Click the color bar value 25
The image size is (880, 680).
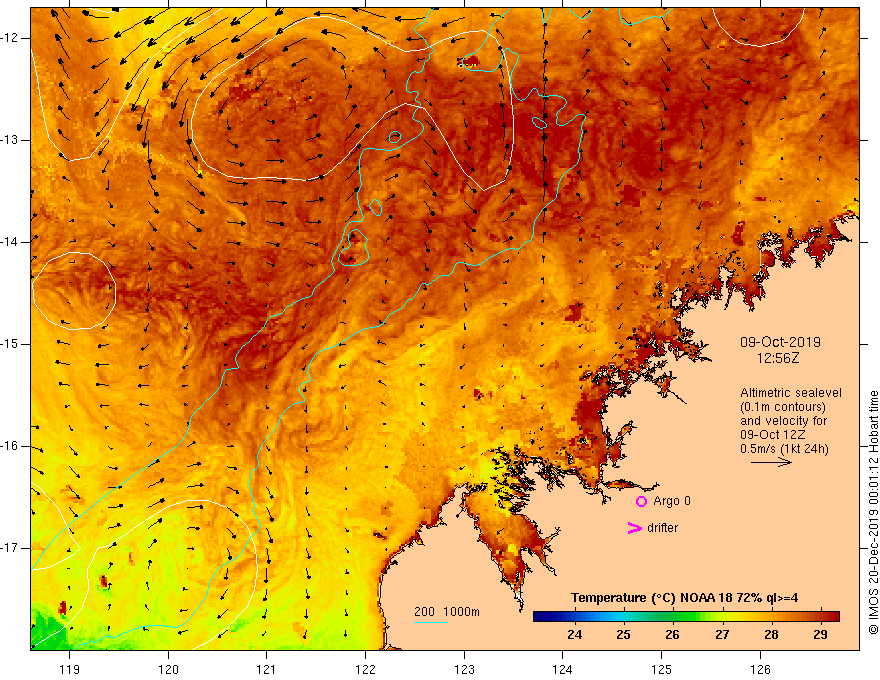[623, 635]
